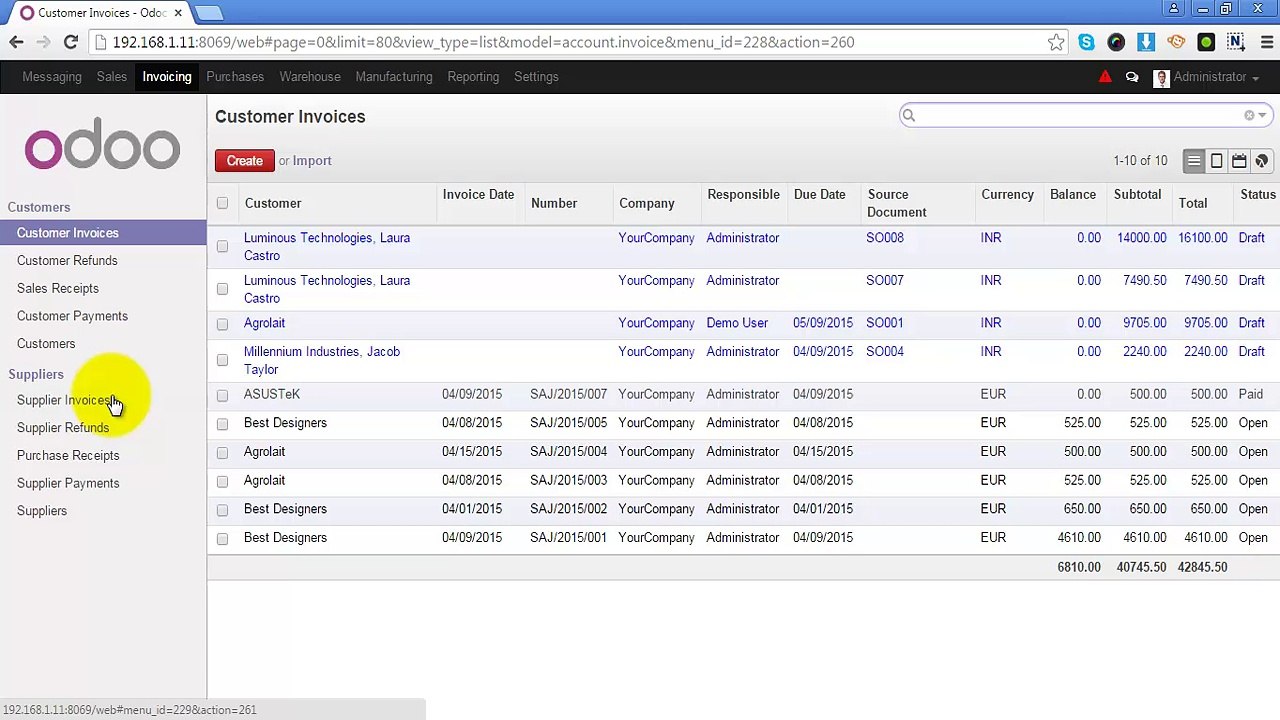Screen dimensions: 1280x720
Task: Open the Reporting menu
Action: click(x=473, y=77)
